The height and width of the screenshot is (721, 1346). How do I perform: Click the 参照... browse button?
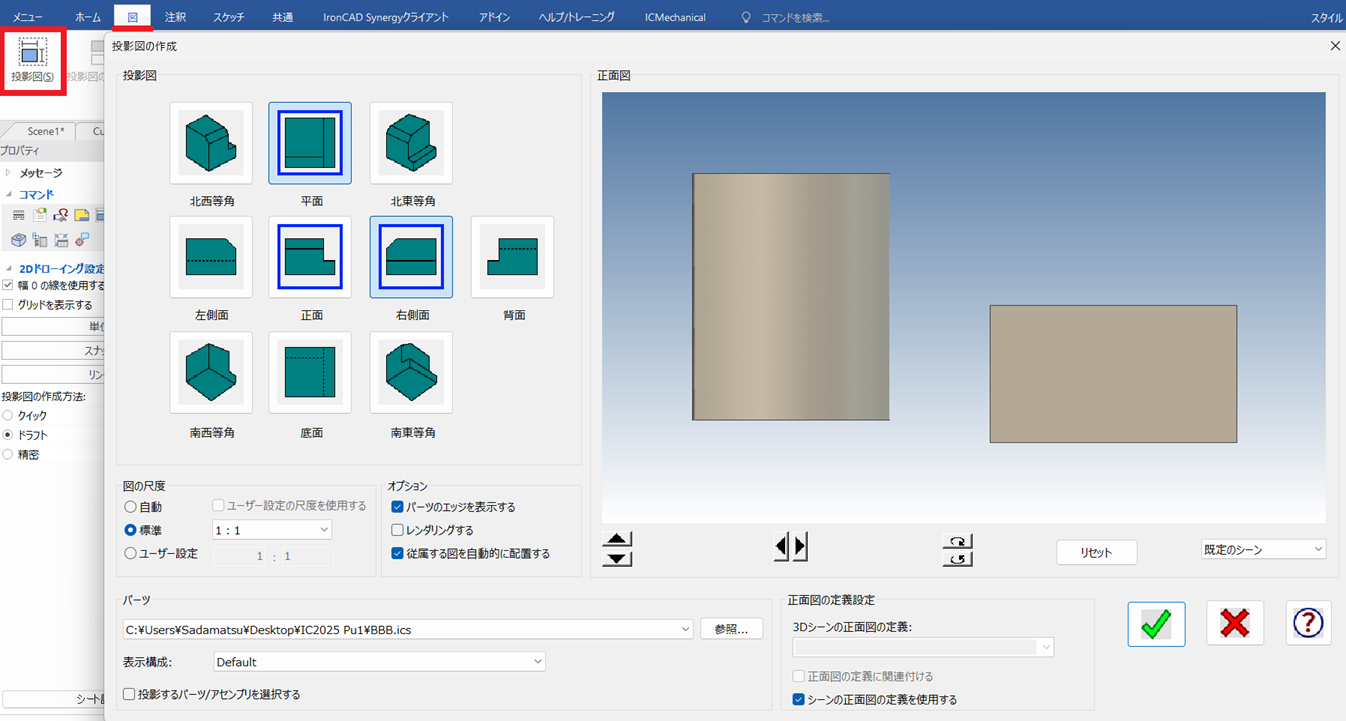[731, 629]
